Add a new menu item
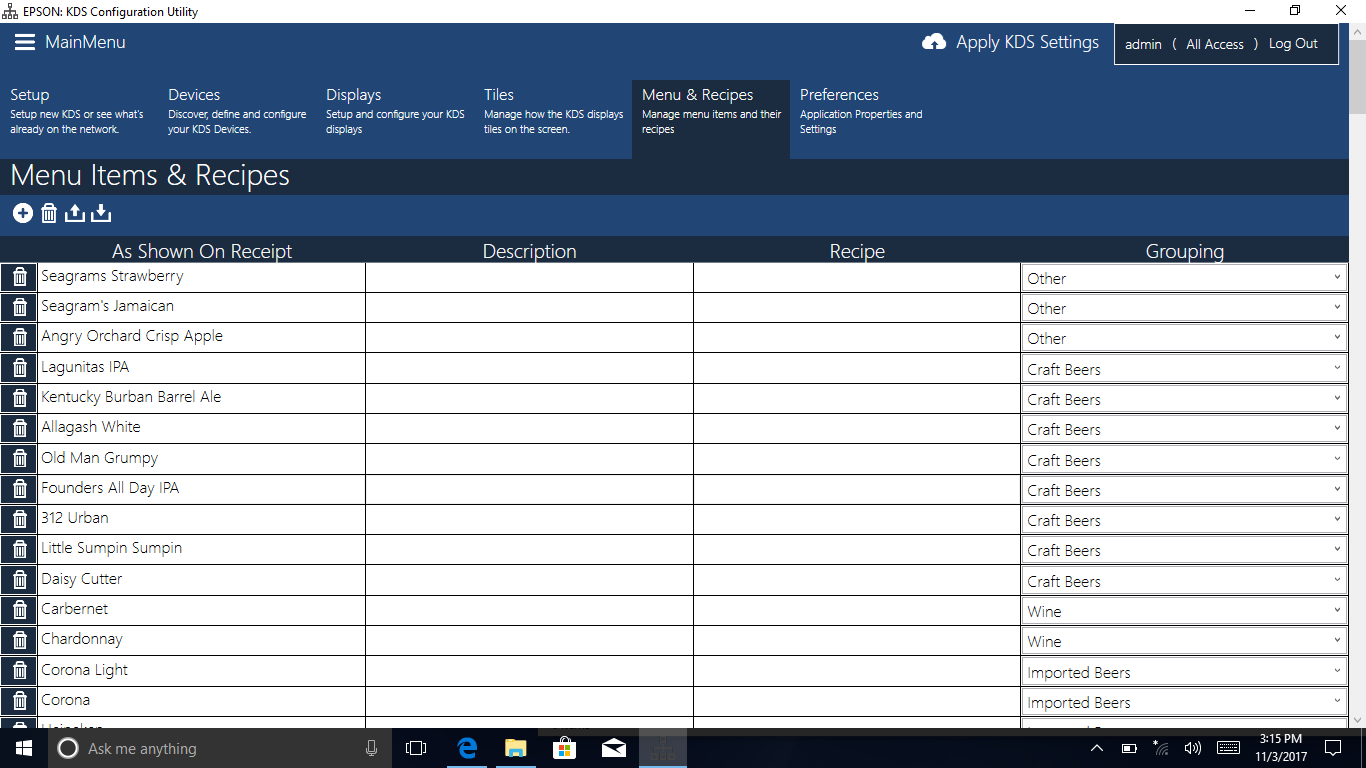1366x768 pixels. 22,212
